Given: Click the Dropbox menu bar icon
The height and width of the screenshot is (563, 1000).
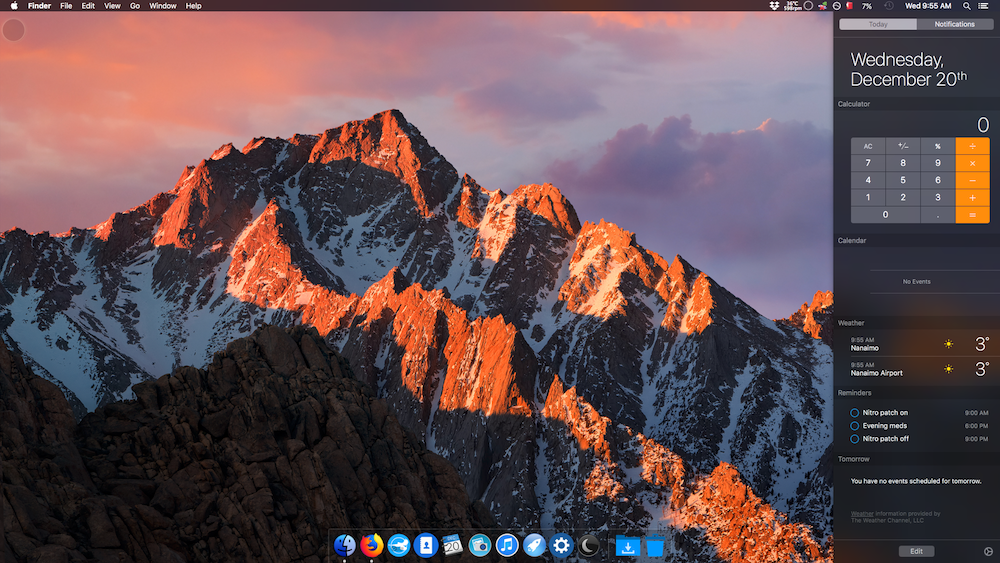Looking at the screenshot, I should [774, 6].
